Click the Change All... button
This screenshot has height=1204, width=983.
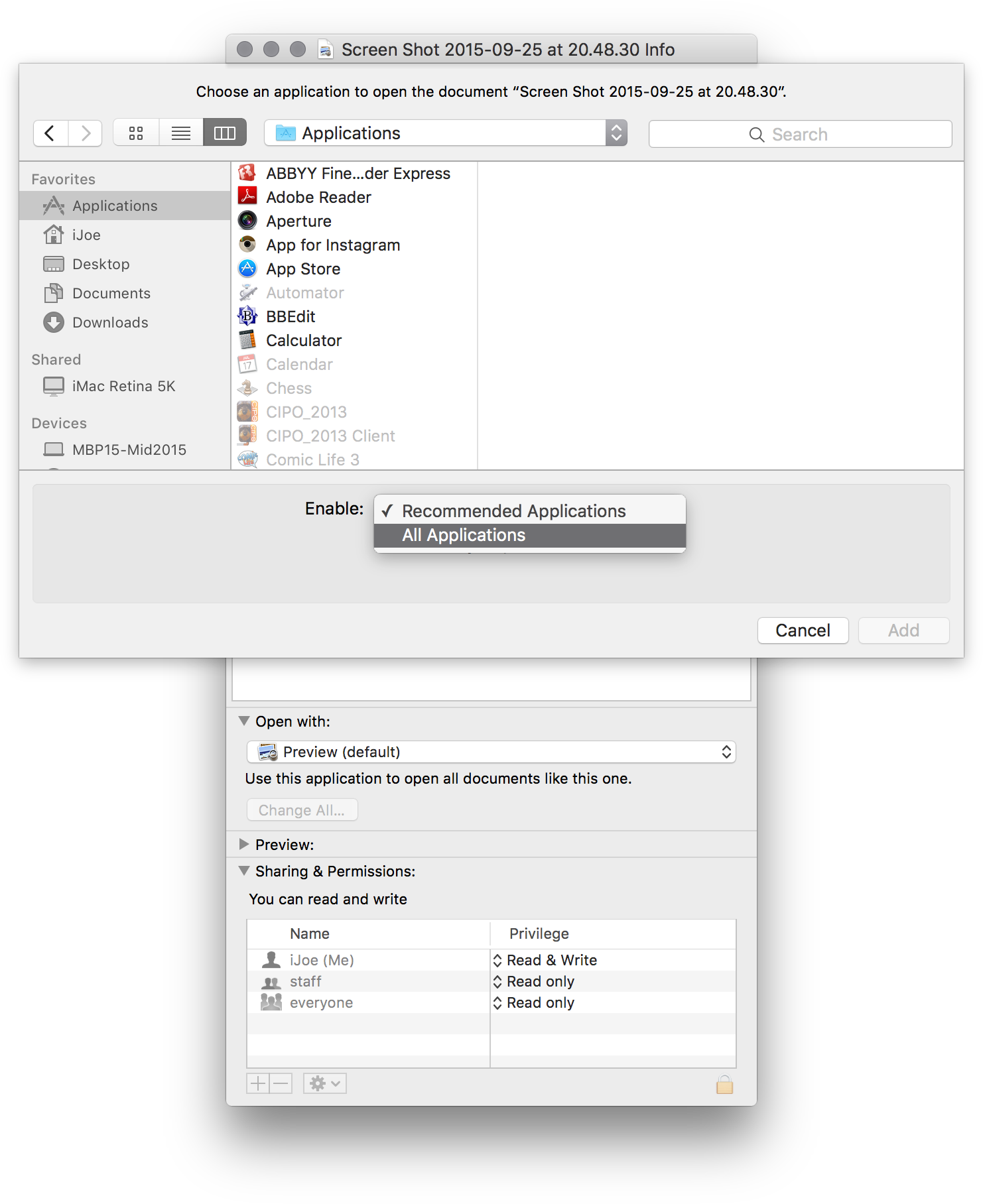pos(302,810)
